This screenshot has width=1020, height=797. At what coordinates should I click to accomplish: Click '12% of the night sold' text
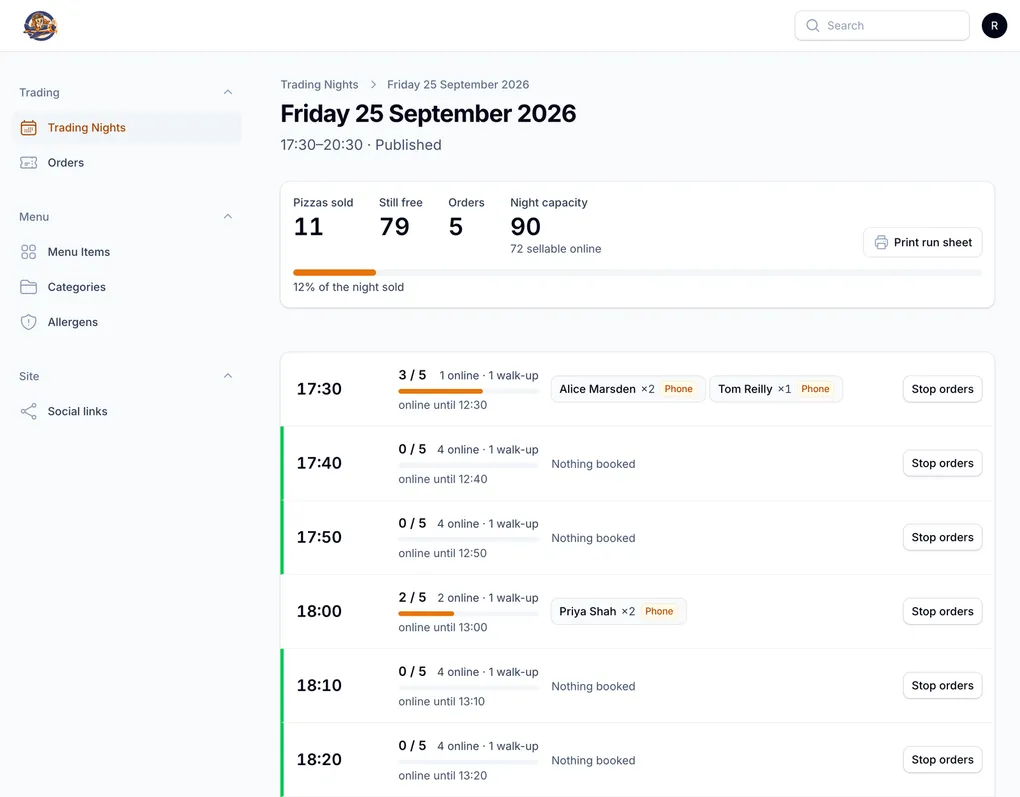point(349,287)
